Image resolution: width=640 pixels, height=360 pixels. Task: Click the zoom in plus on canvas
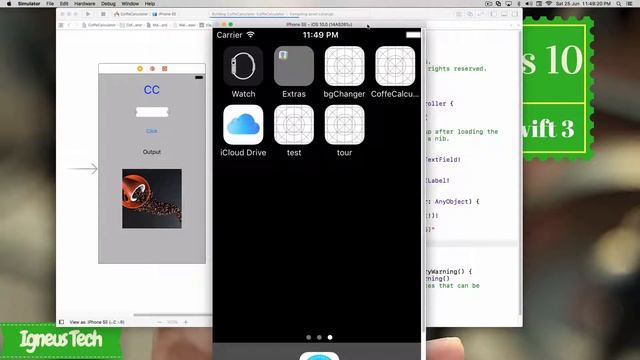[186, 322]
